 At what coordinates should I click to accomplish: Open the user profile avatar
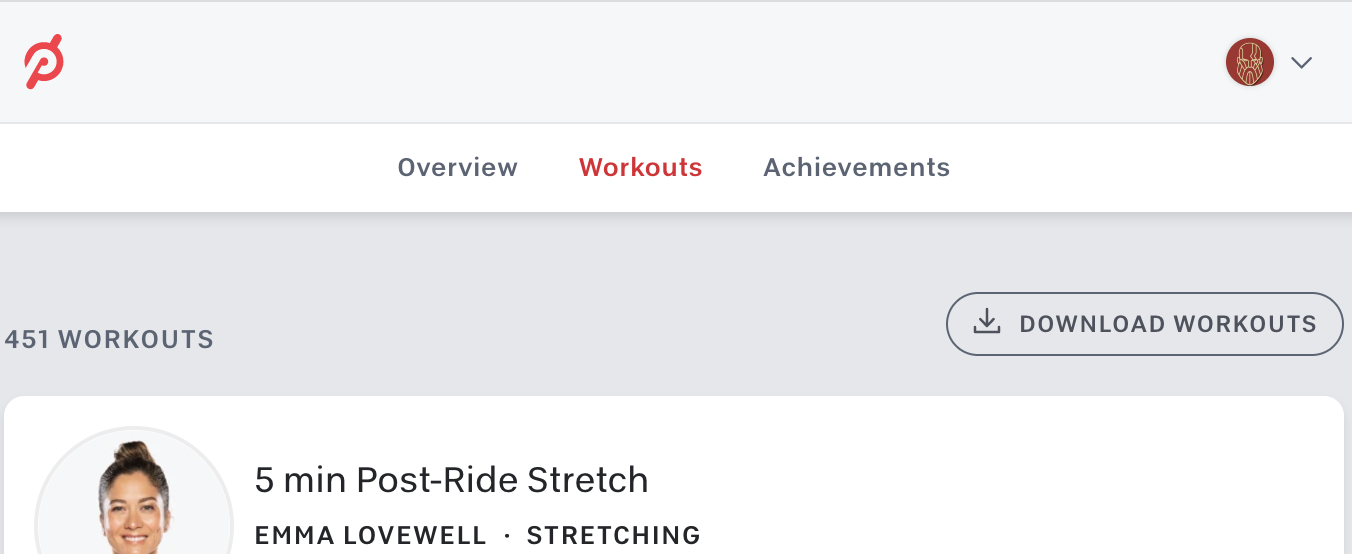pos(1250,62)
